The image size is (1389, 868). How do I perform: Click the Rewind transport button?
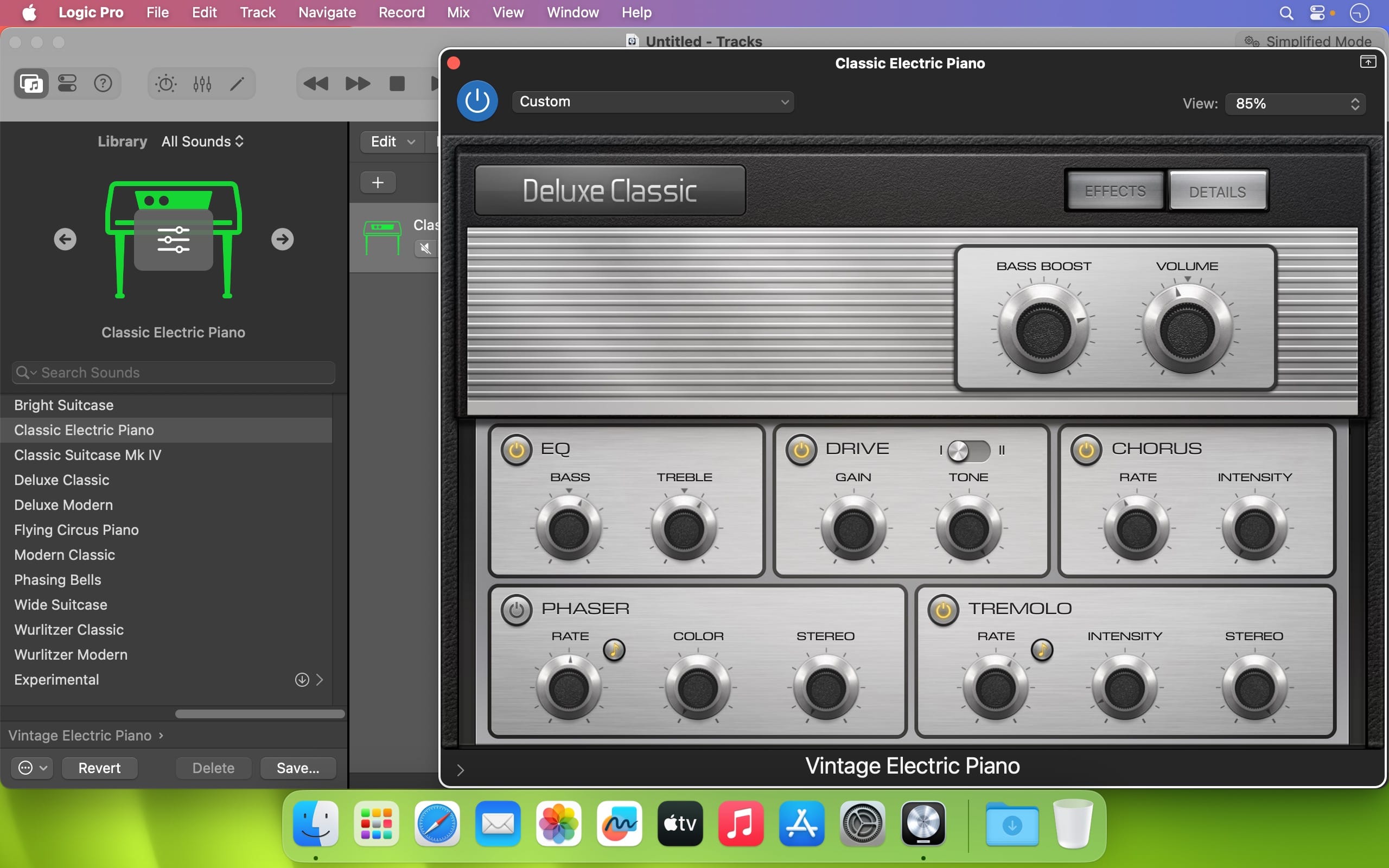coord(316,84)
